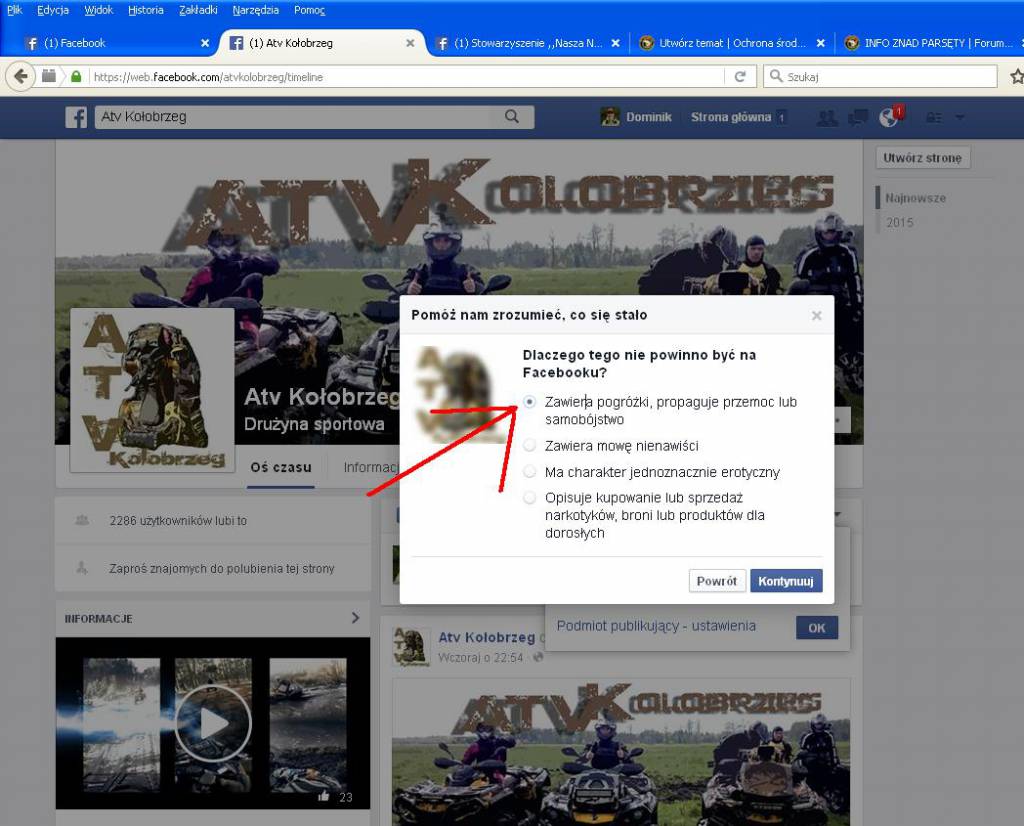Close the 'Atv Kołobrzeg' browser tab
1024x826 pixels.
410,43
